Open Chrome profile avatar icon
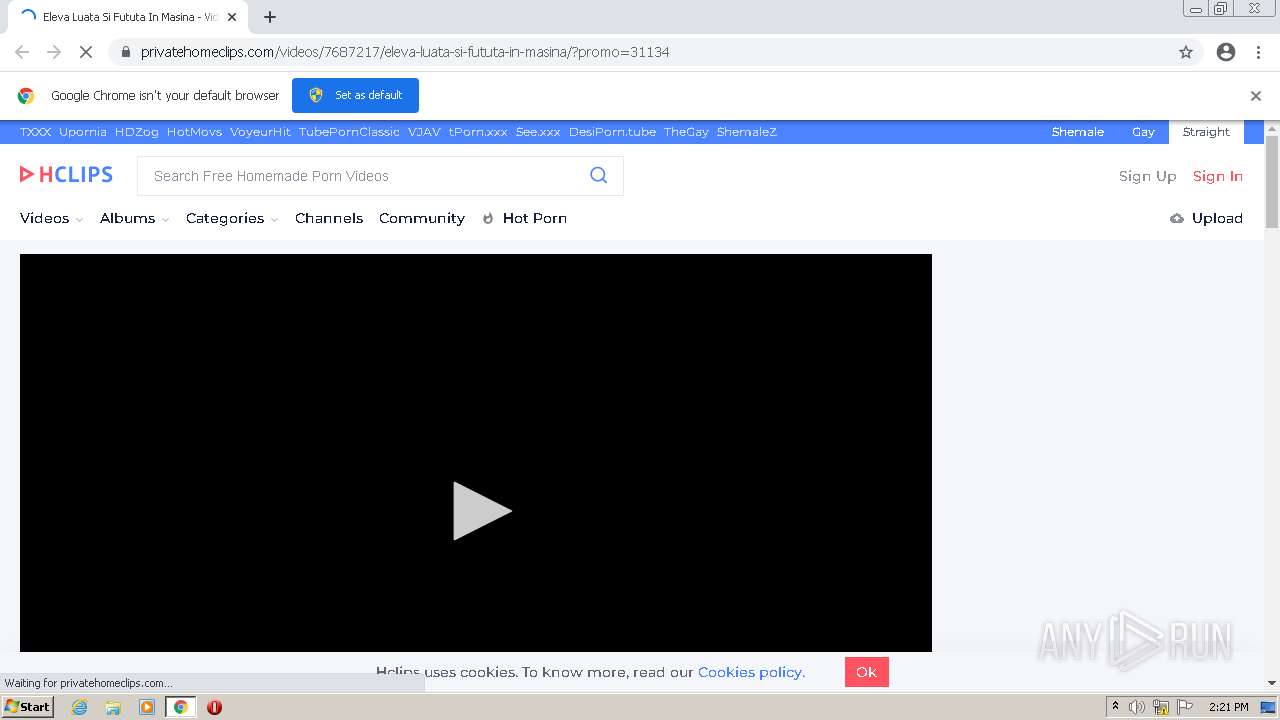1280x720 pixels. (x=1226, y=52)
